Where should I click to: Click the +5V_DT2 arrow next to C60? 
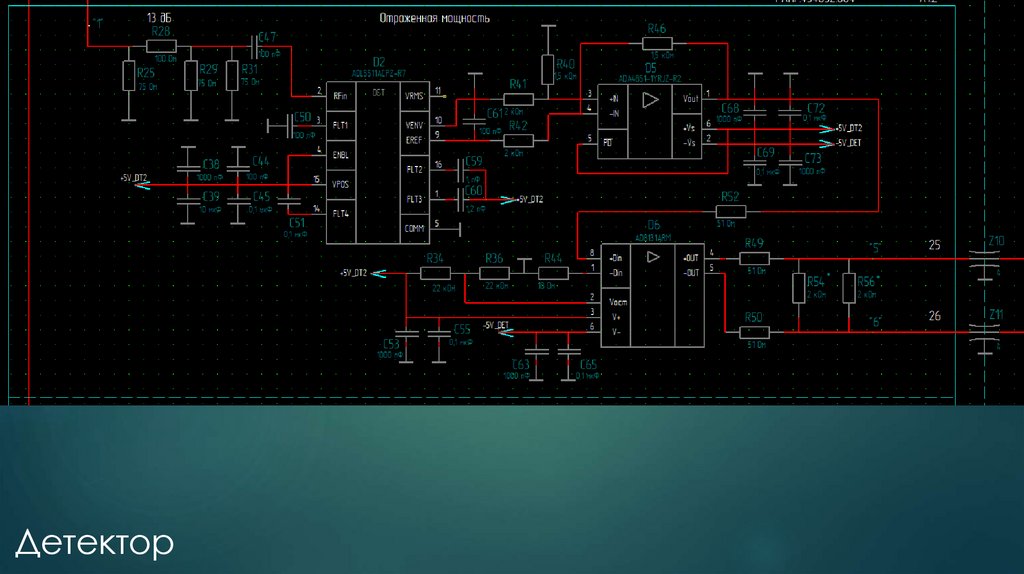pos(508,200)
